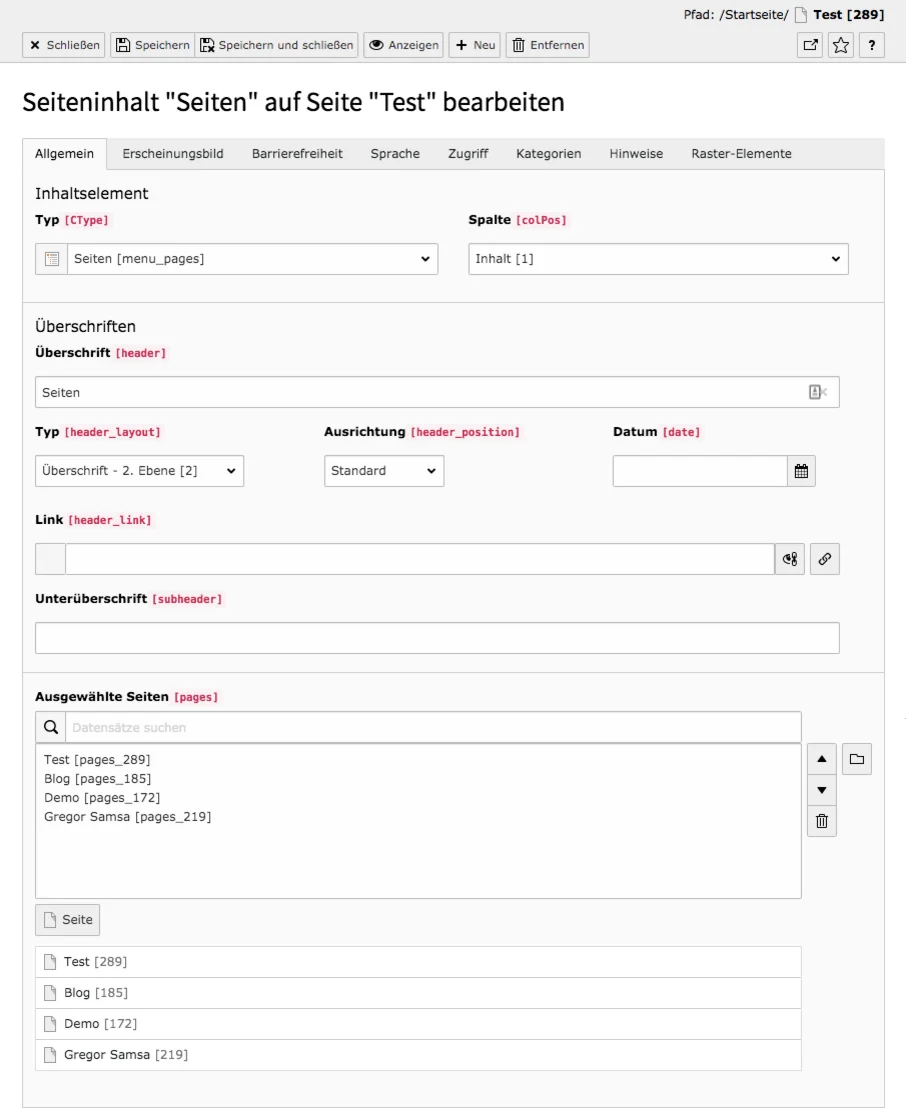906x1113 pixels.
Task: Open the folder icon to browse pages
Action: (855, 759)
